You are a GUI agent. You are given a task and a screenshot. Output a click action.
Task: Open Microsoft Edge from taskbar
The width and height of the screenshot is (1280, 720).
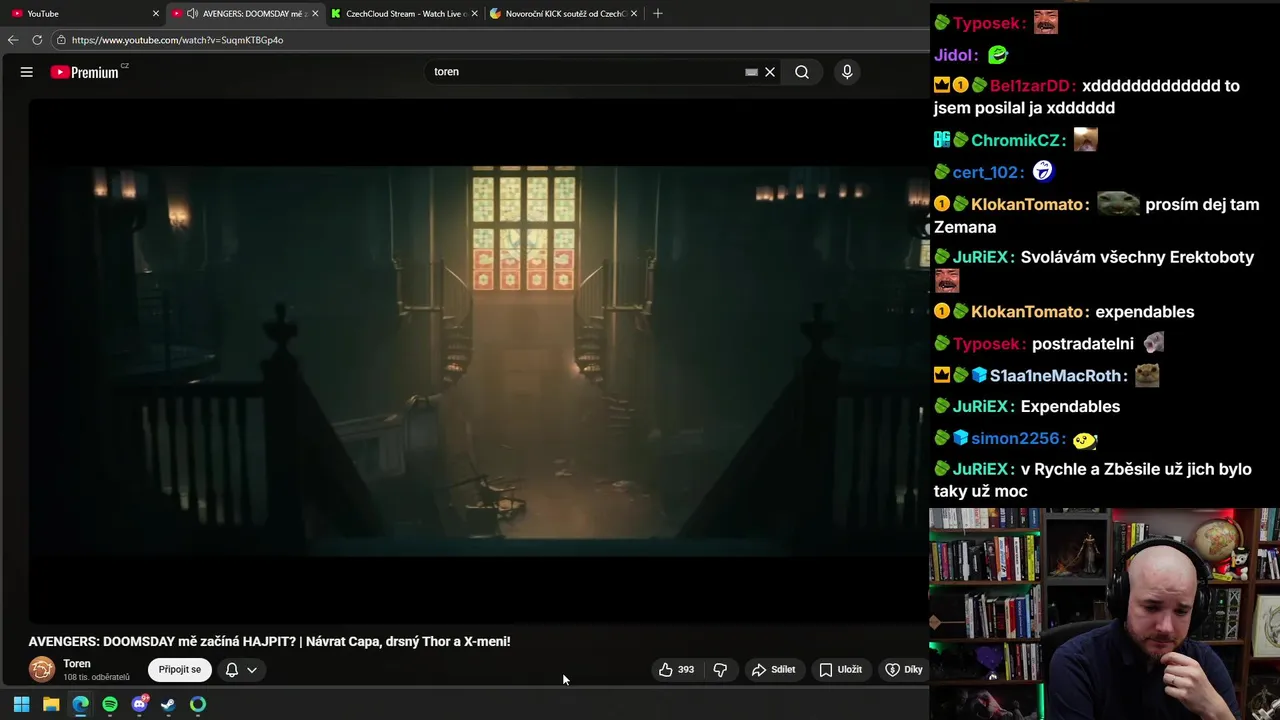click(x=80, y=704)
